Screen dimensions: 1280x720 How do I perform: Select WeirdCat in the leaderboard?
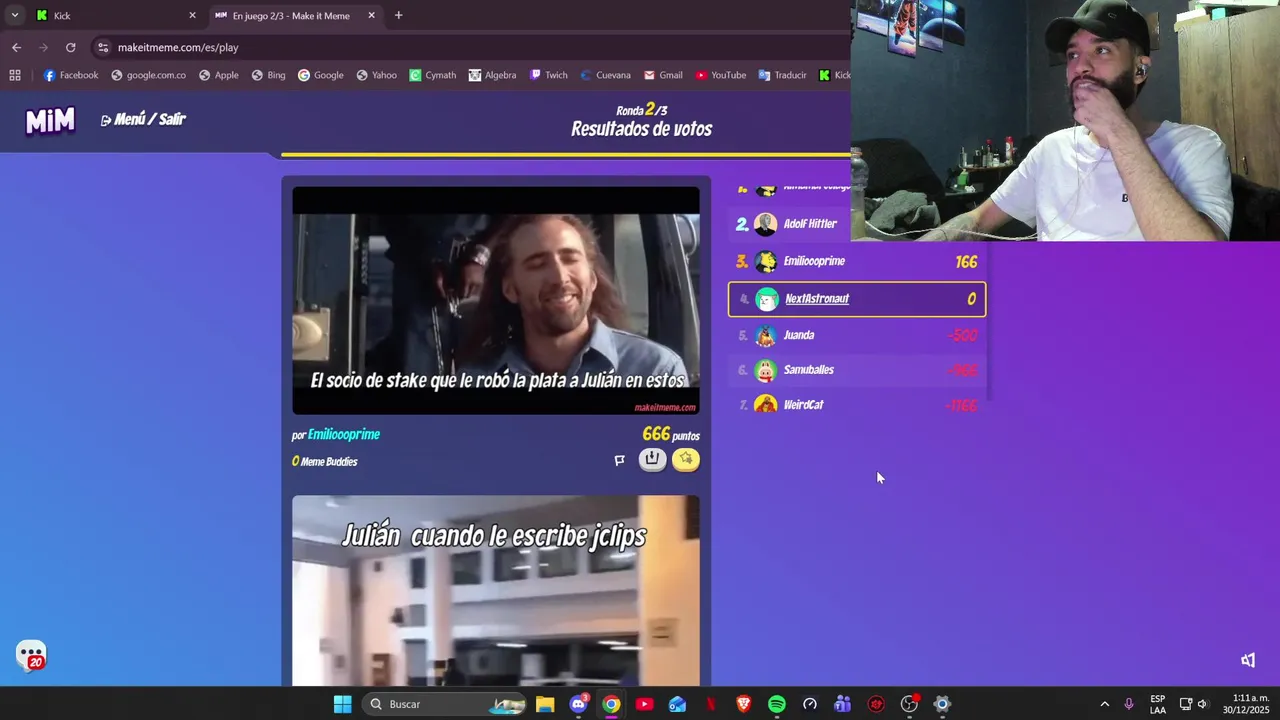coord(857,405)
